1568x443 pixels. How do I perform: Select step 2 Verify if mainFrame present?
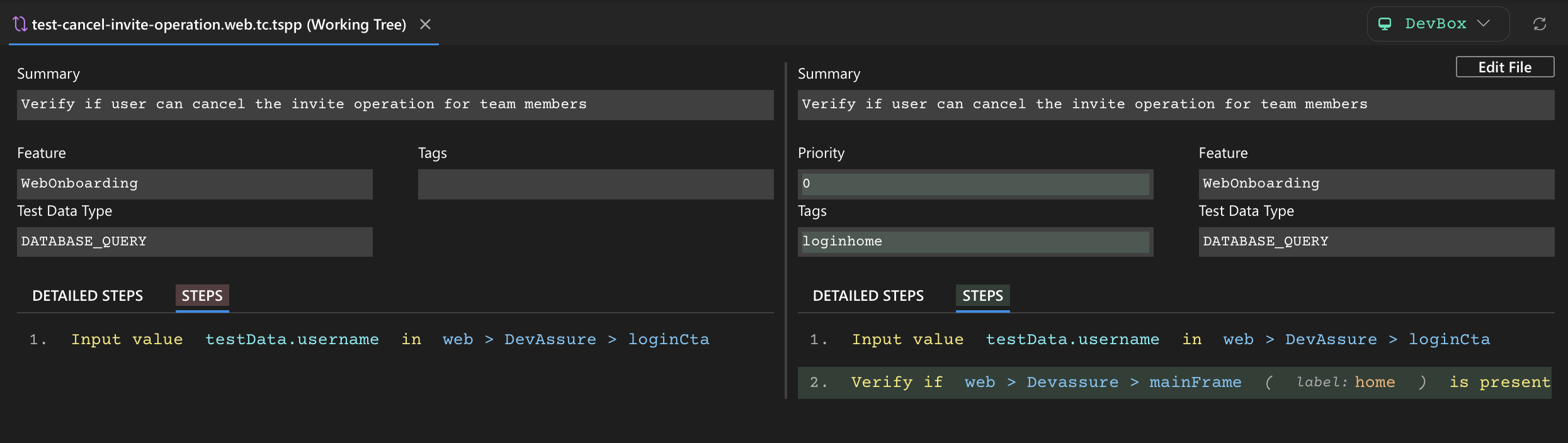(1174, 383)
